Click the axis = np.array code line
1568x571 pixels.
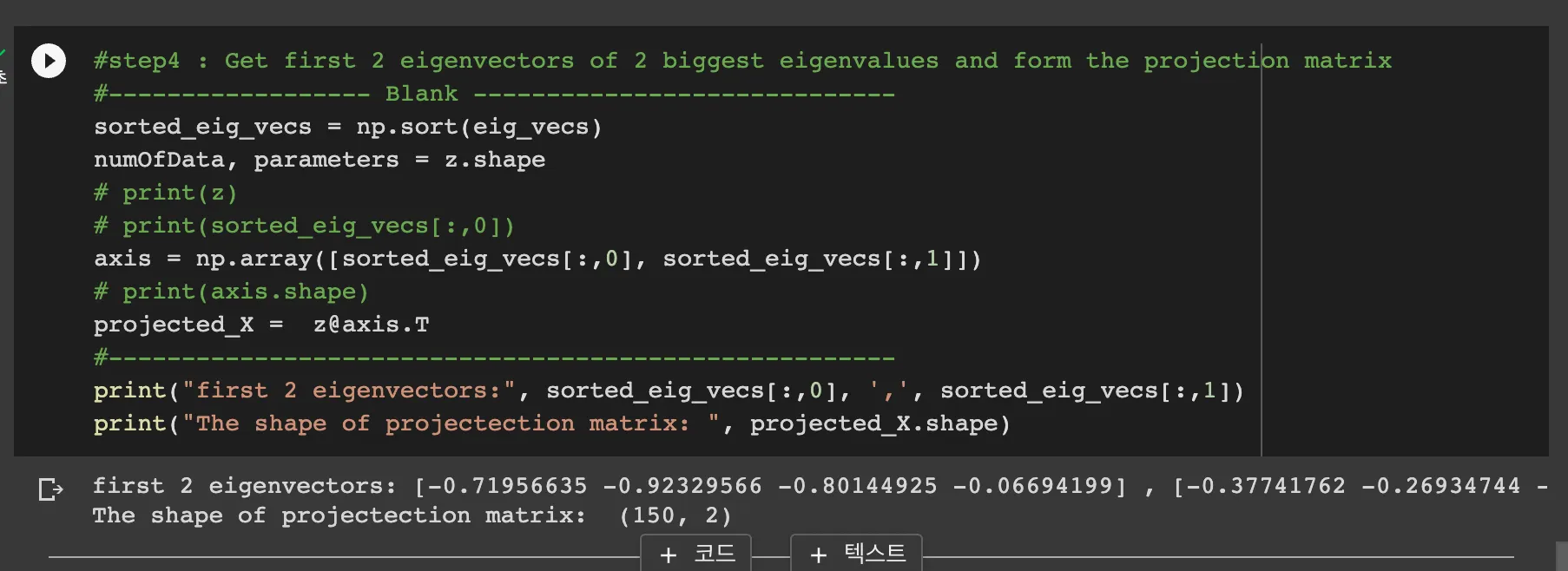[x=537, y=259]
